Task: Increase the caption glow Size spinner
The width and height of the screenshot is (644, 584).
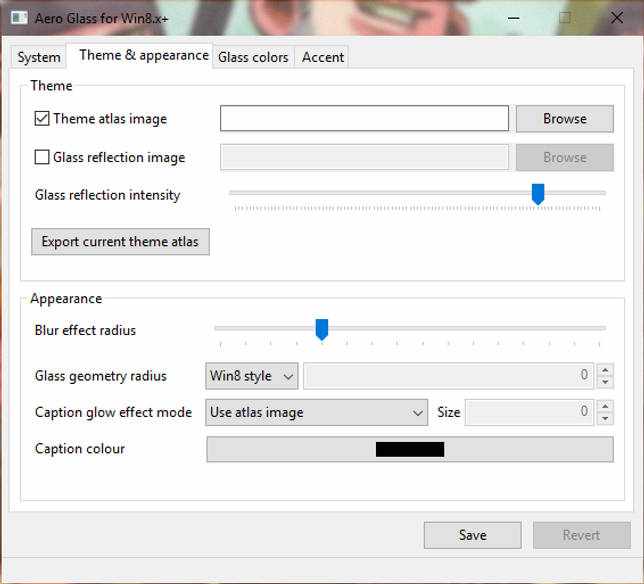Action: tap(605, 406)
